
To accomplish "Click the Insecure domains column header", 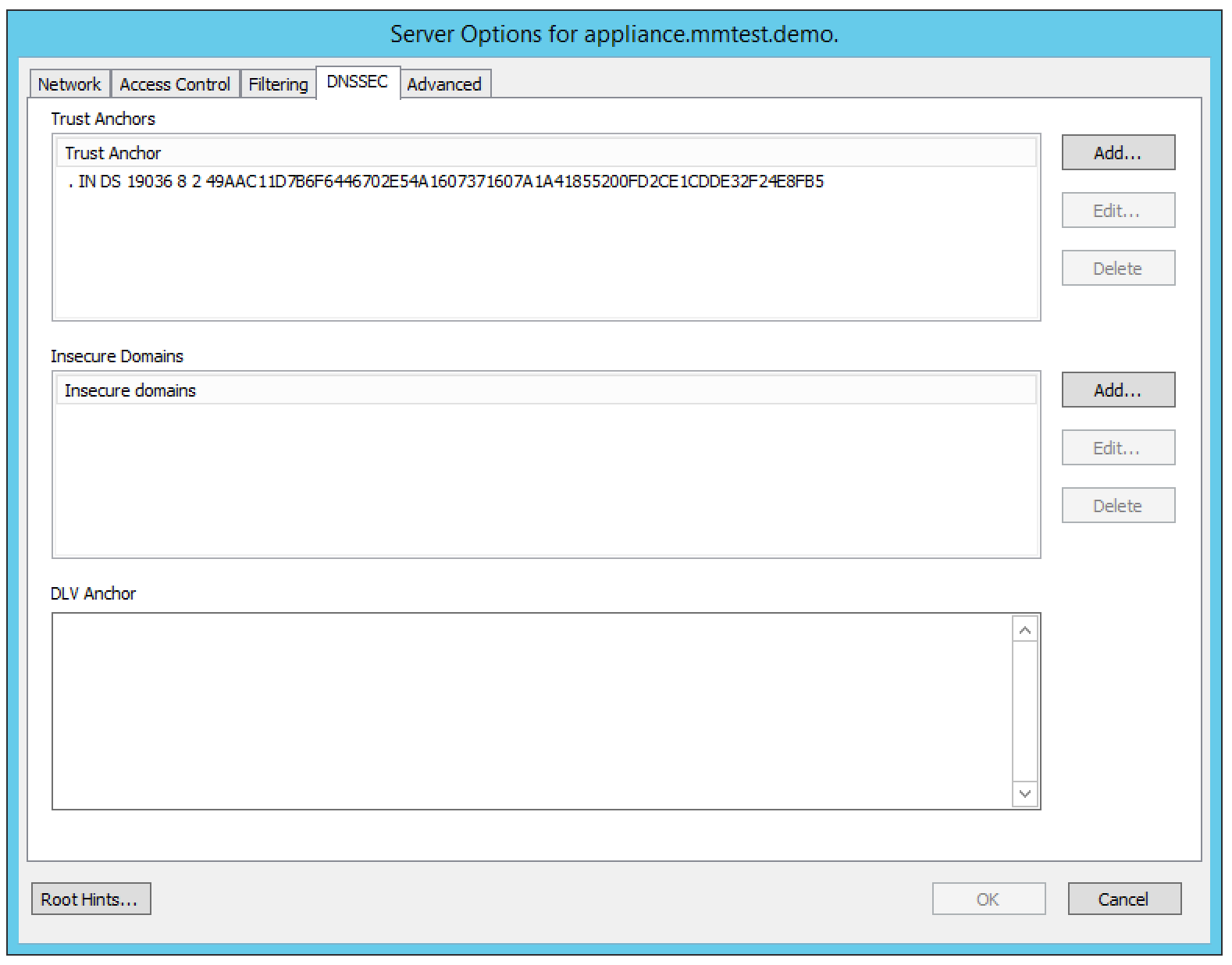I will [x=545, y=390].
